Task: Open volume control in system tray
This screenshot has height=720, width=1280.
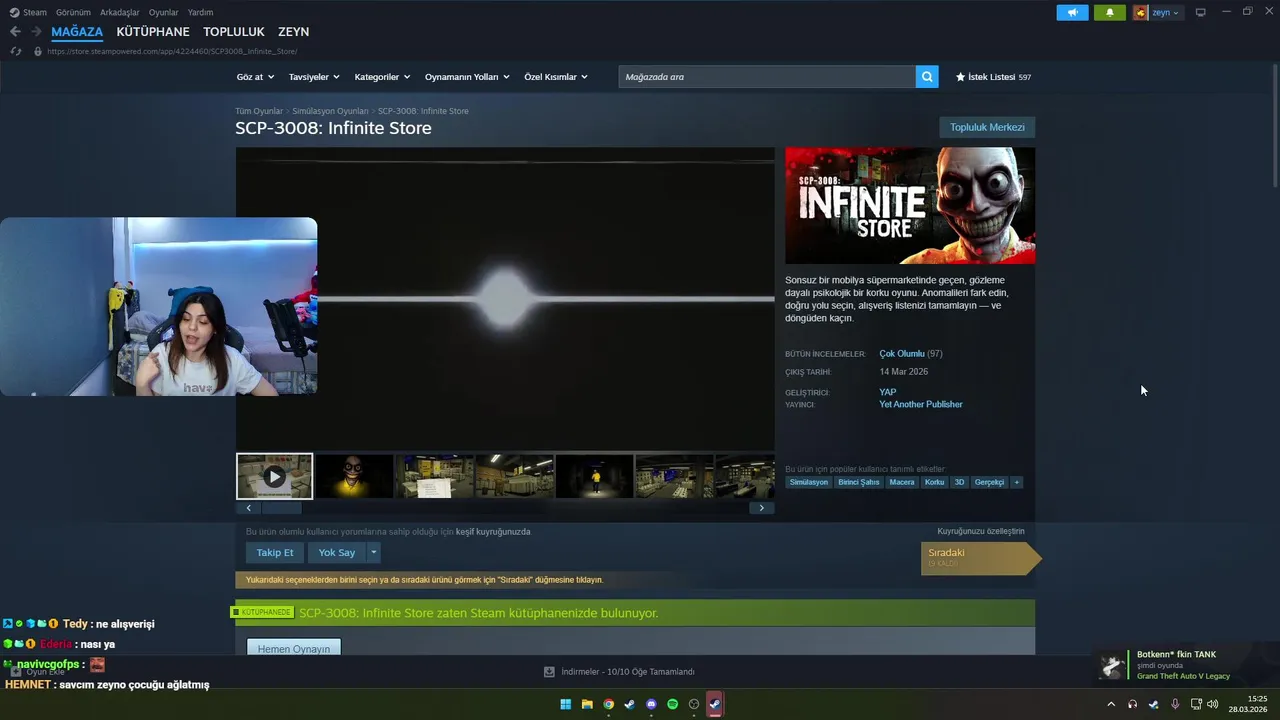Action: pos(1213,704)
